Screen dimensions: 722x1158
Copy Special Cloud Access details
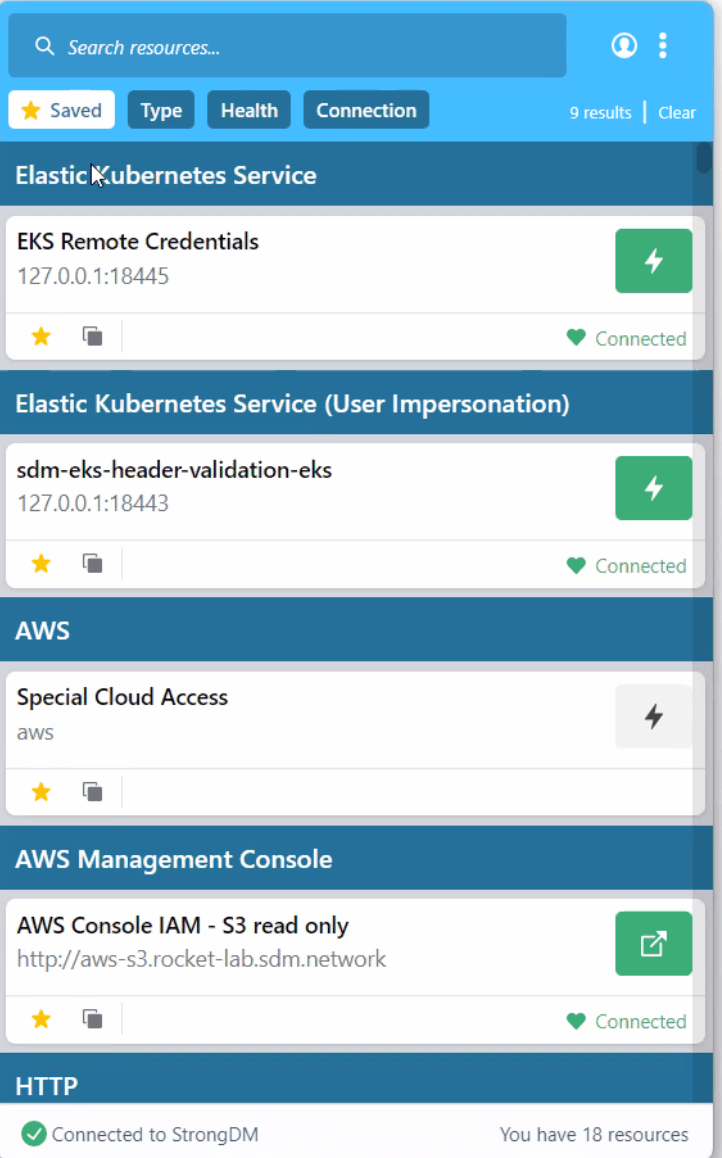(x=92, y=792)
